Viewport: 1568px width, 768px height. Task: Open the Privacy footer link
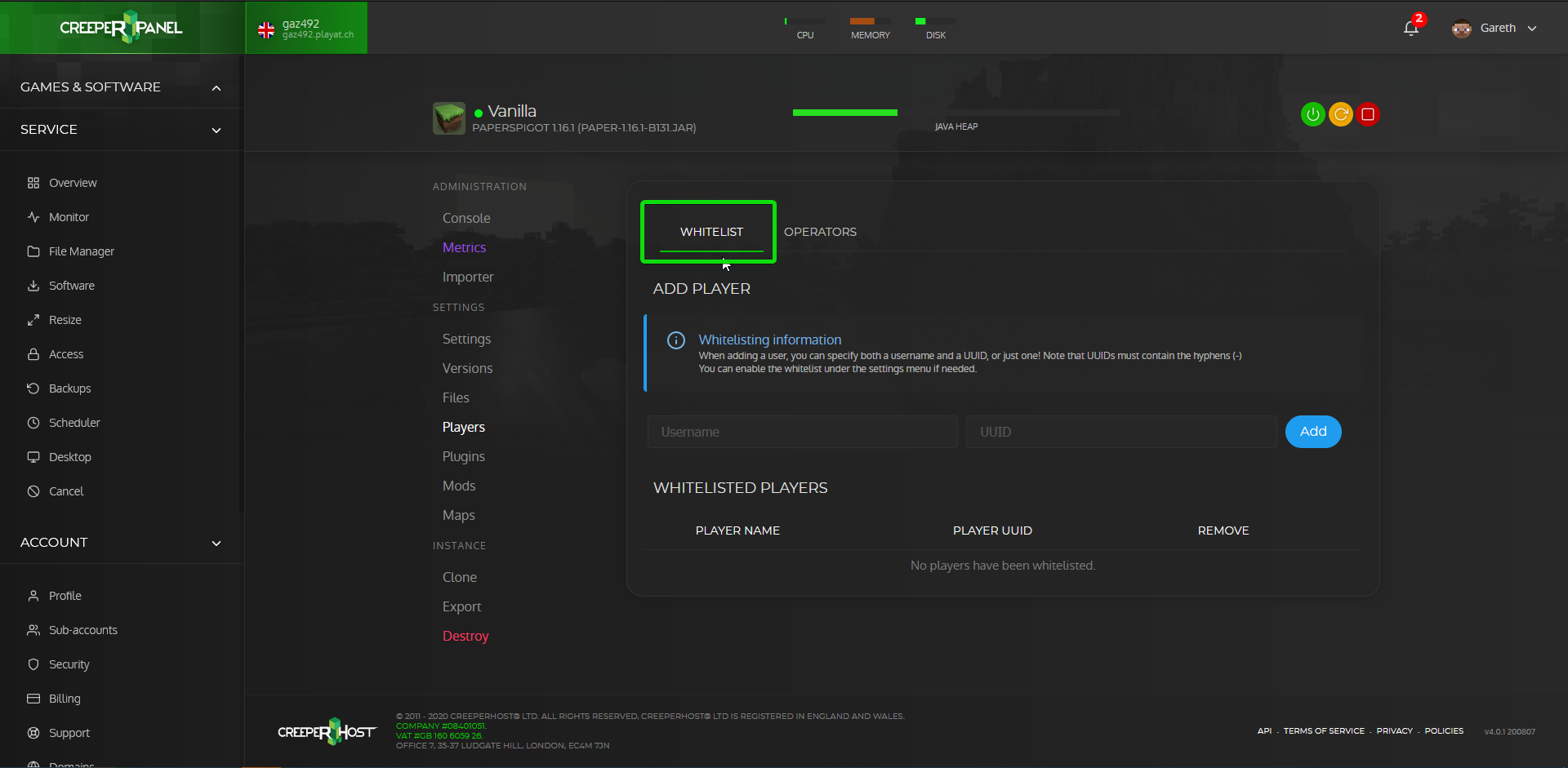[1394, 731]
